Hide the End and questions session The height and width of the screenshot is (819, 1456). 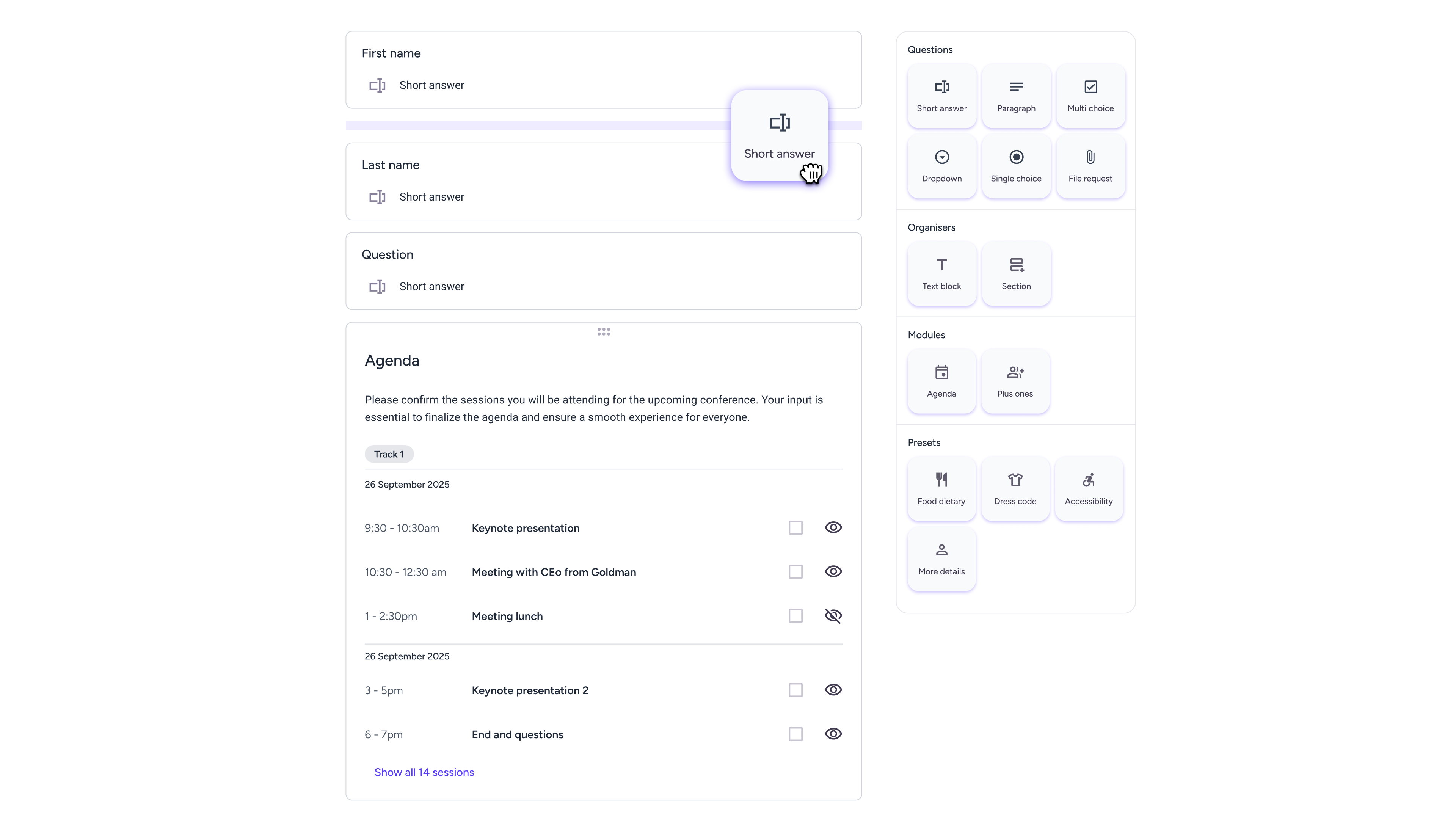click(x=833, y=734)
